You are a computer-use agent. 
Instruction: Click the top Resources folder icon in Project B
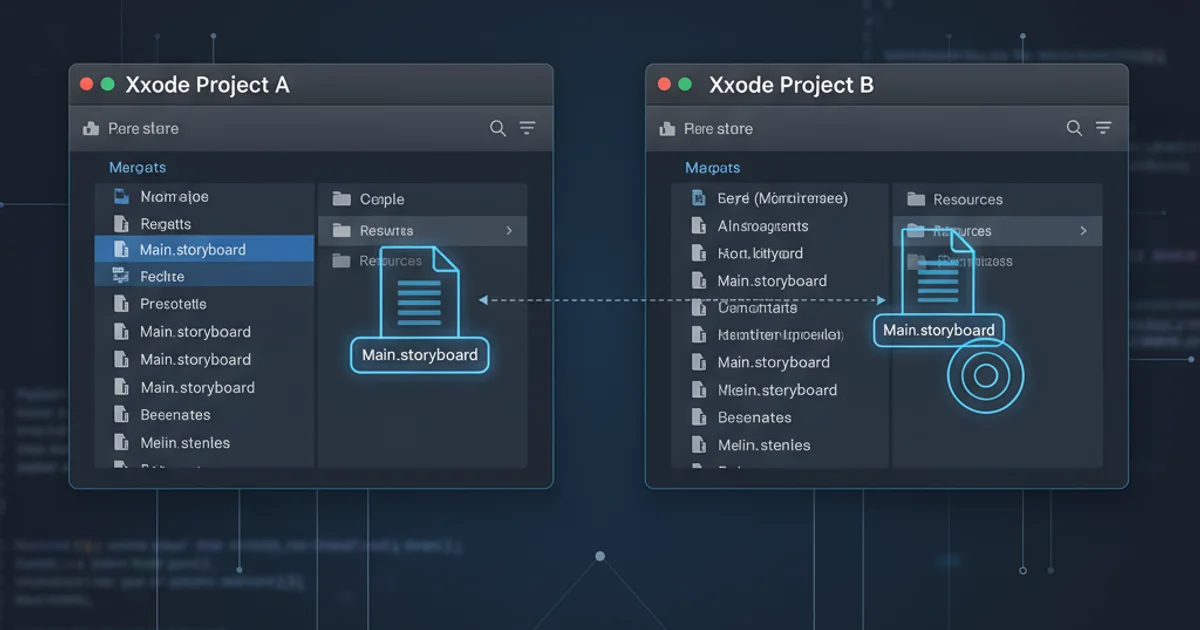click(x=915, y=199)
